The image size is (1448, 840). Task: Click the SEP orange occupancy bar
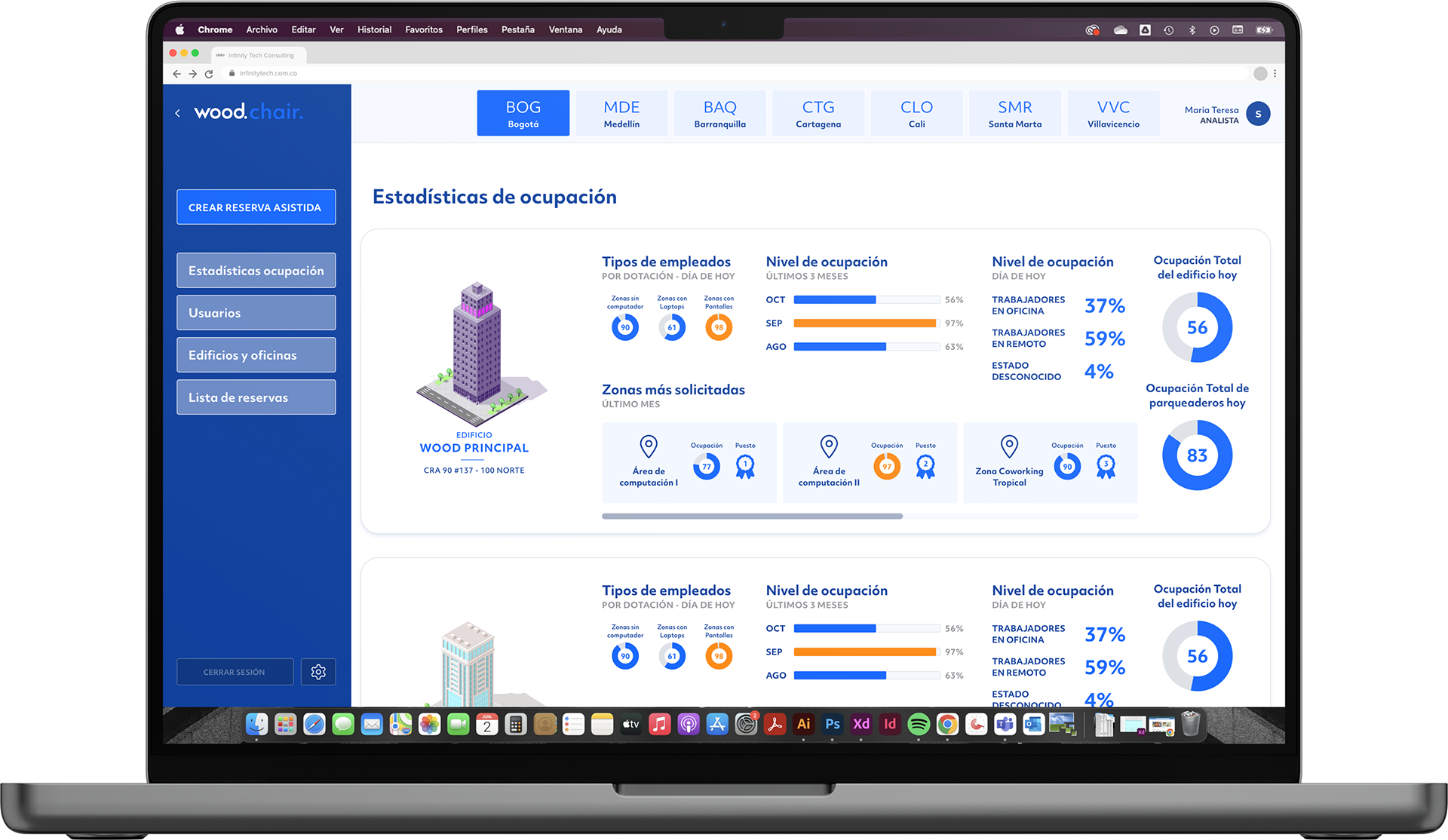864,323
